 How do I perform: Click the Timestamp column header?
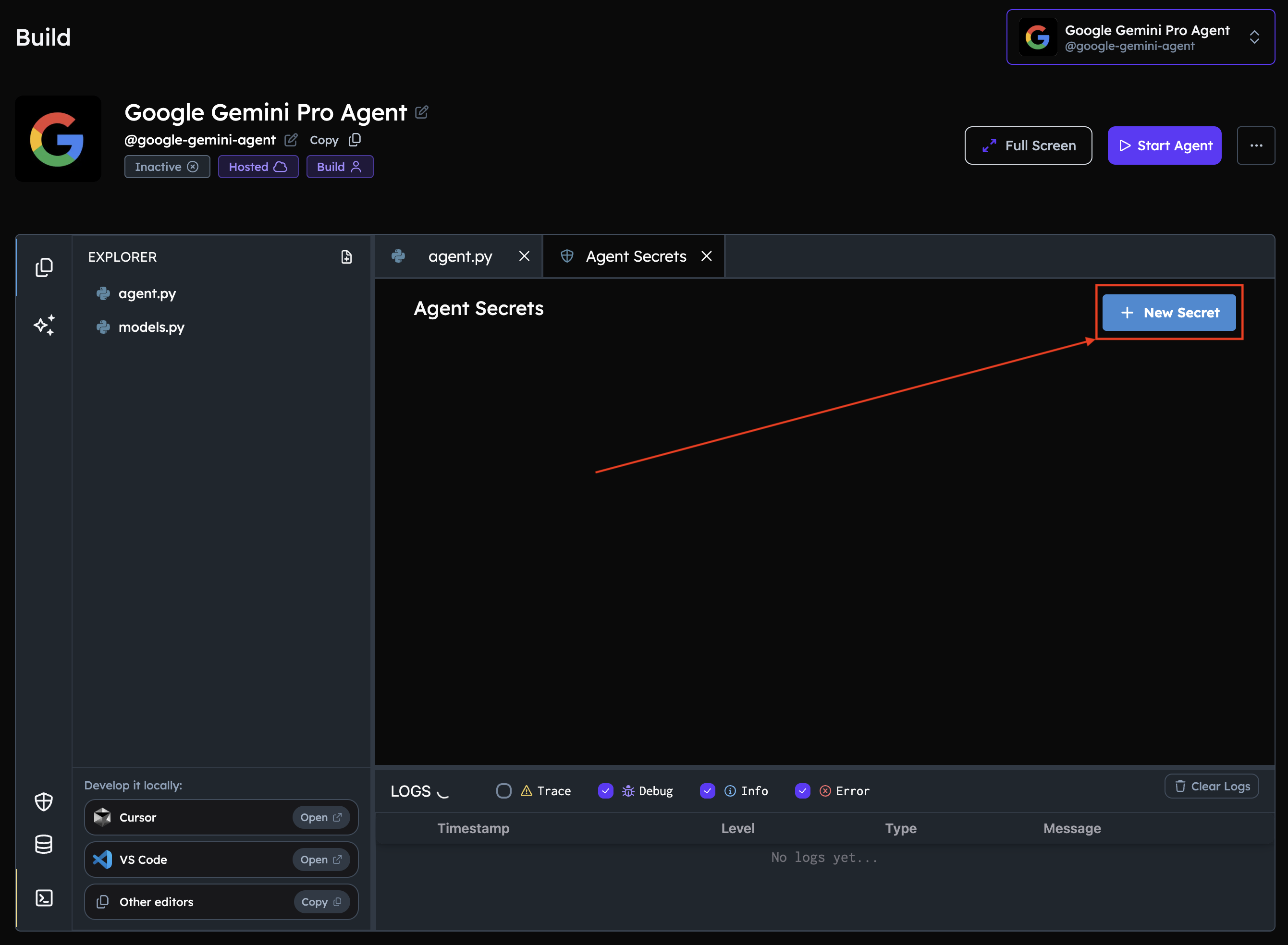click(x=473, y=828)
